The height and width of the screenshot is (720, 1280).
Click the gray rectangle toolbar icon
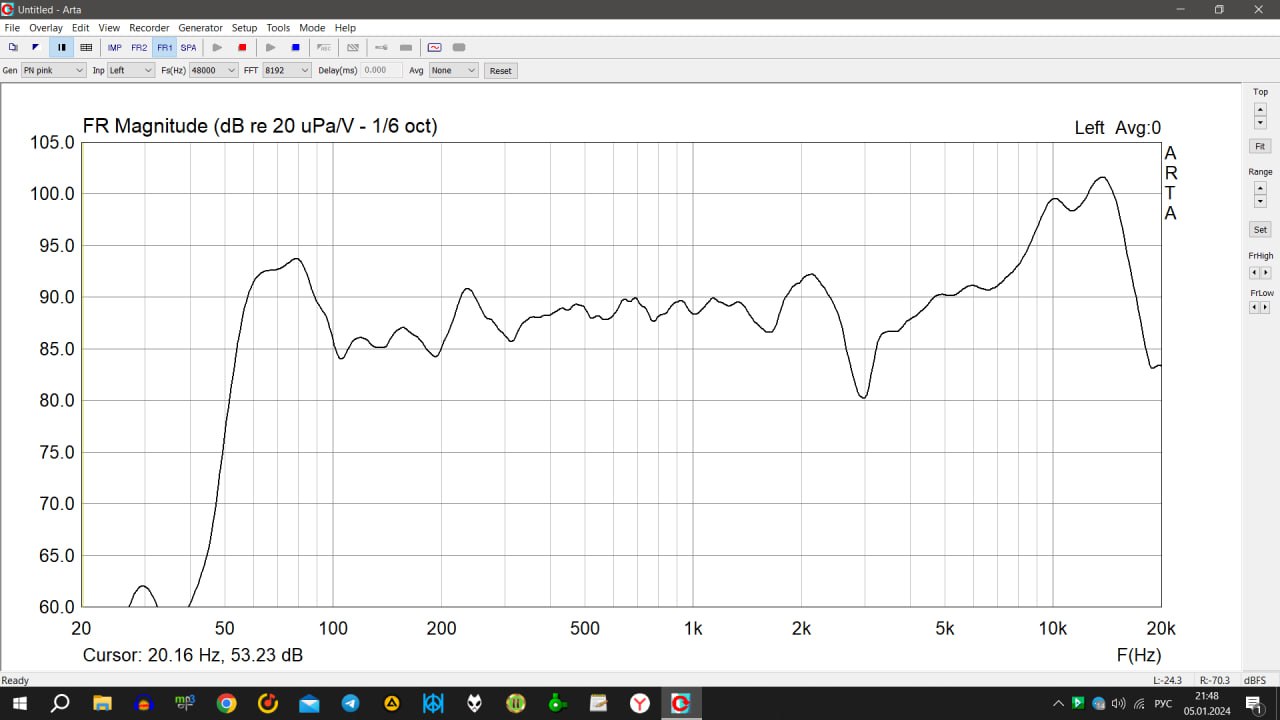coord(406,47)
